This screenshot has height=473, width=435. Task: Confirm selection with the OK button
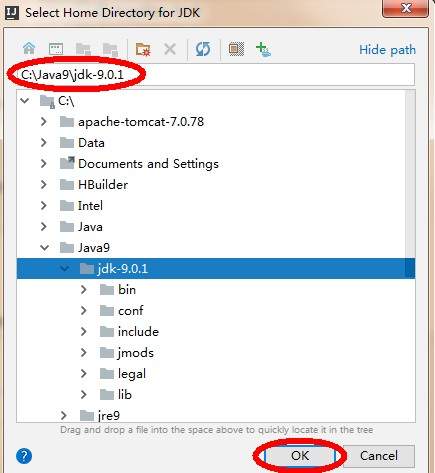pyautogui.click(x=300, y=456)
